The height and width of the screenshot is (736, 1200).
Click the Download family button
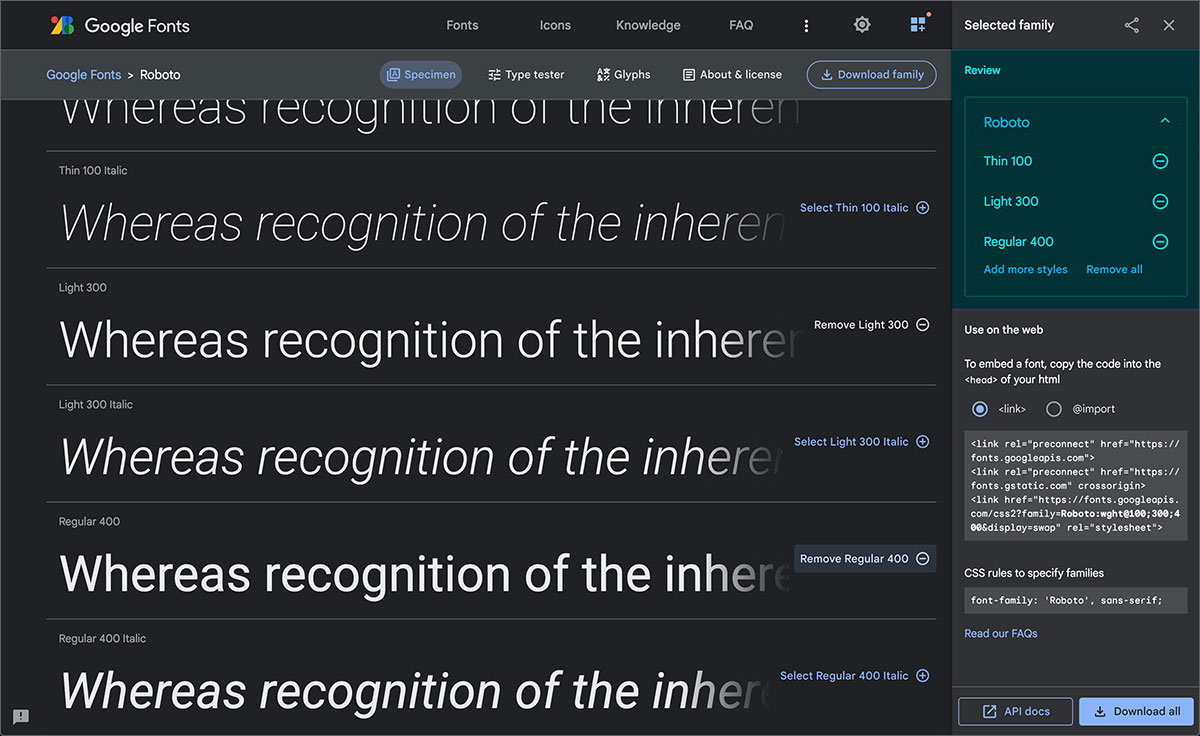pyautogui.click(x=871, y=75)
